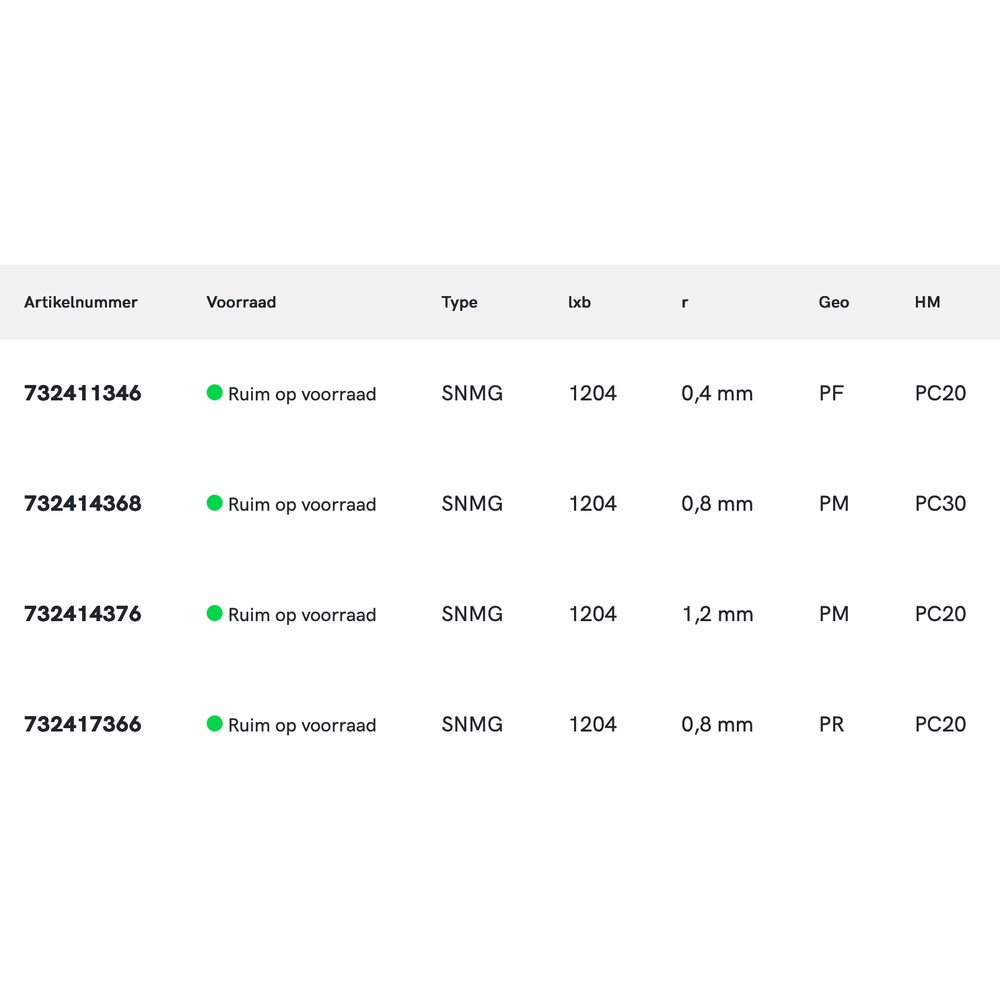Click the 1,2 mm radius value

click(717, 614)
